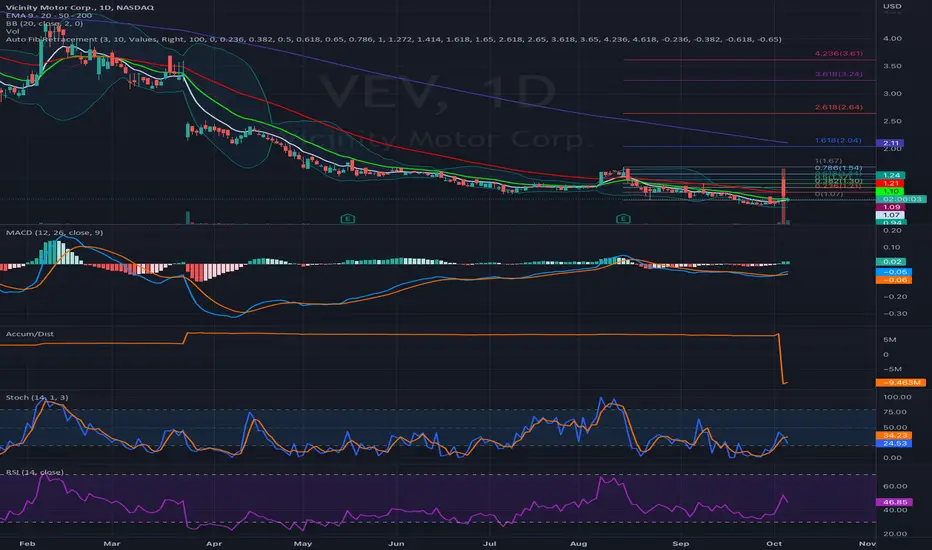Click the 34.23 orange Stoch value tag
Screen dimensions: 932x550
click(x=894, y=436)
